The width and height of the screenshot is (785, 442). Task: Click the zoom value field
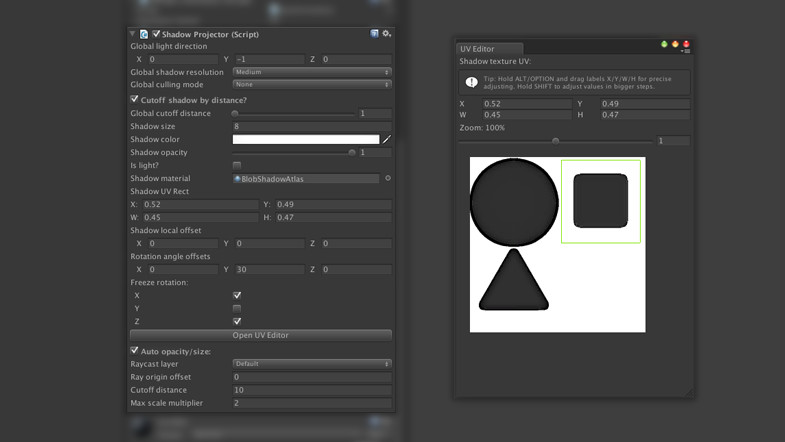coord(673,141)
